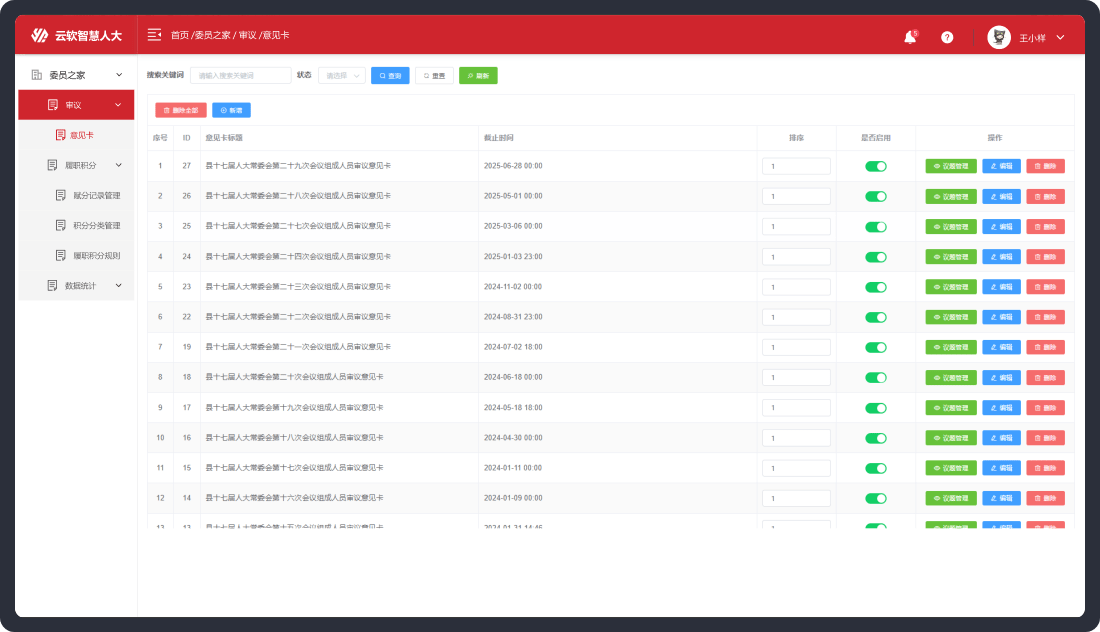Toggle off 是否启用 switch for ID 27

click(x=875, y=166)
